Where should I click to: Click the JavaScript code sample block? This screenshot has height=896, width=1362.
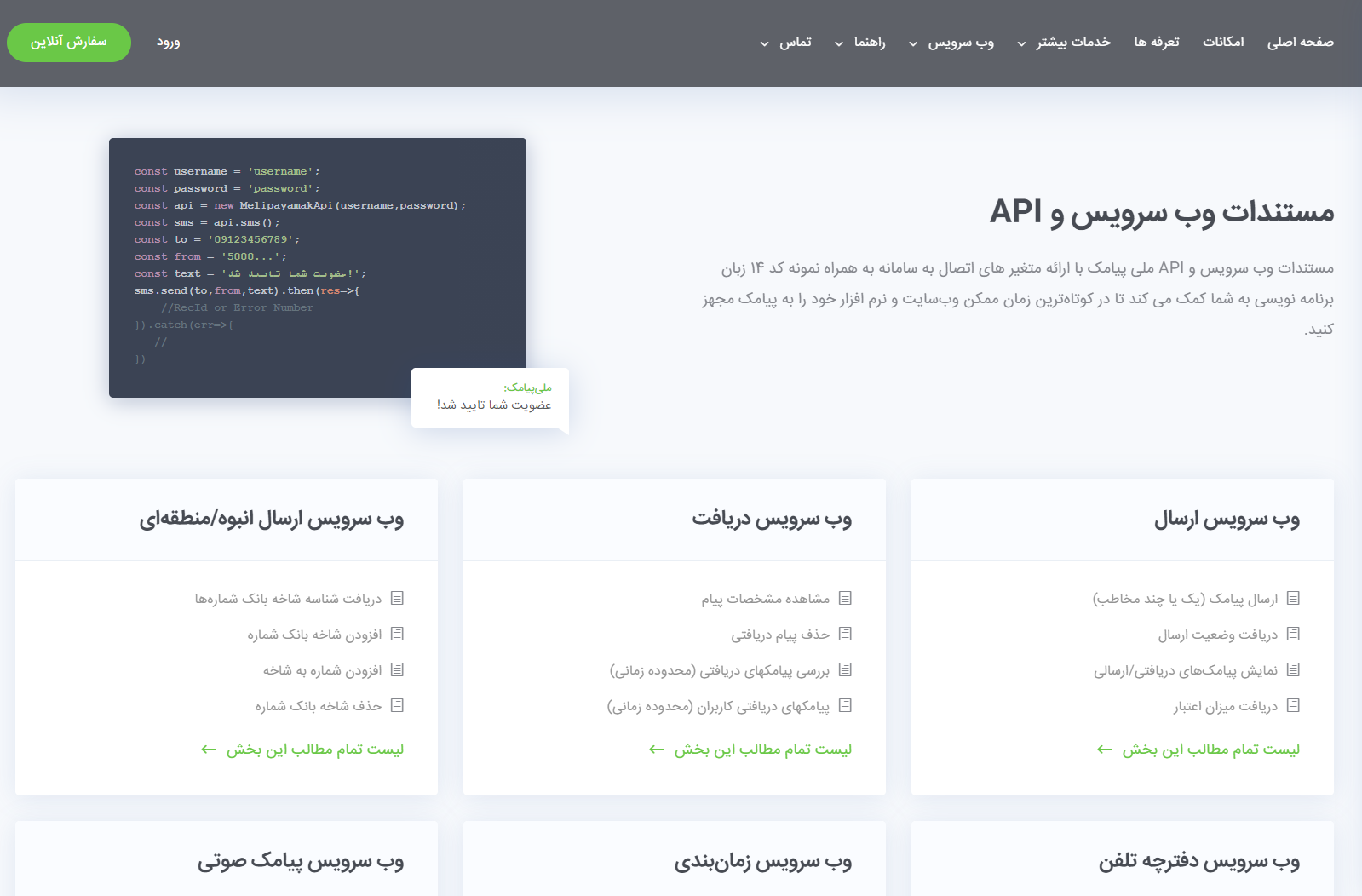[x=317, y=267]
